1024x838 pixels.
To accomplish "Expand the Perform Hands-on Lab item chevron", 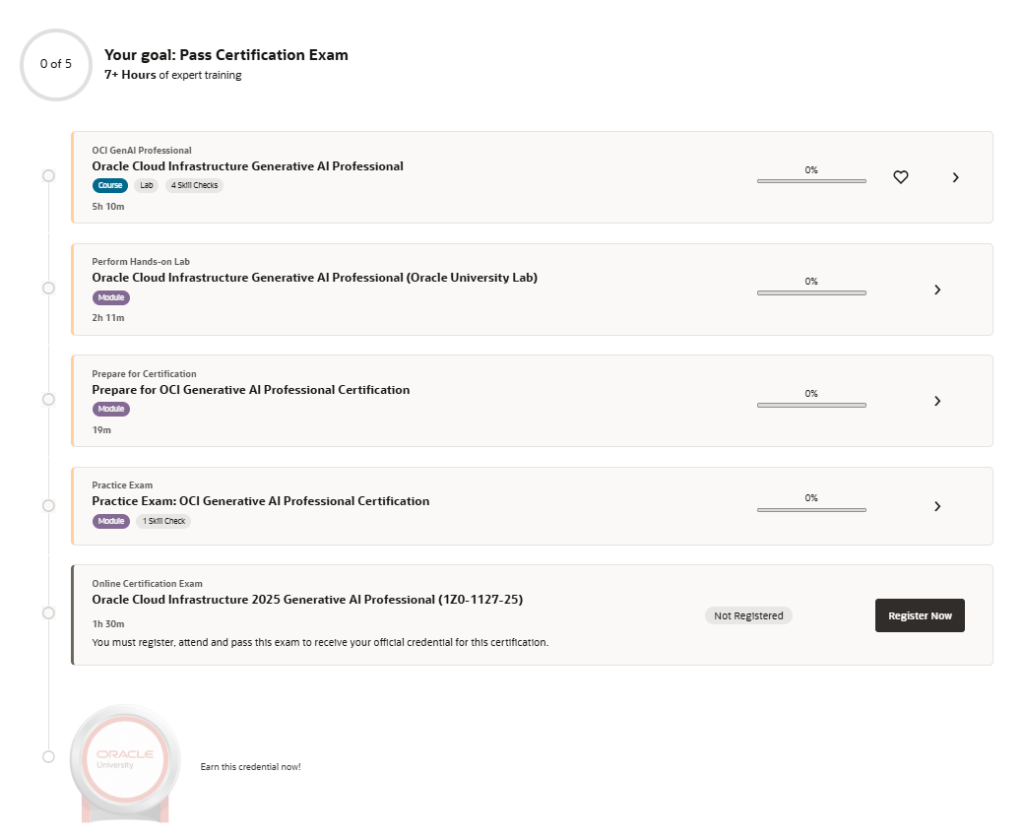I will click(937, 289).
